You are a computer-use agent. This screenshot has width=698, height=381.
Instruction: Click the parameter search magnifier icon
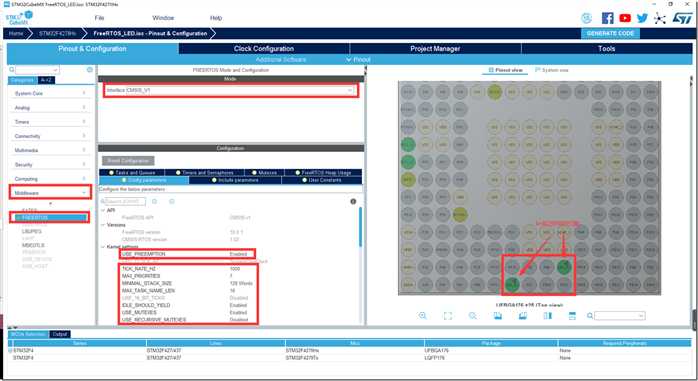(103, 202)
